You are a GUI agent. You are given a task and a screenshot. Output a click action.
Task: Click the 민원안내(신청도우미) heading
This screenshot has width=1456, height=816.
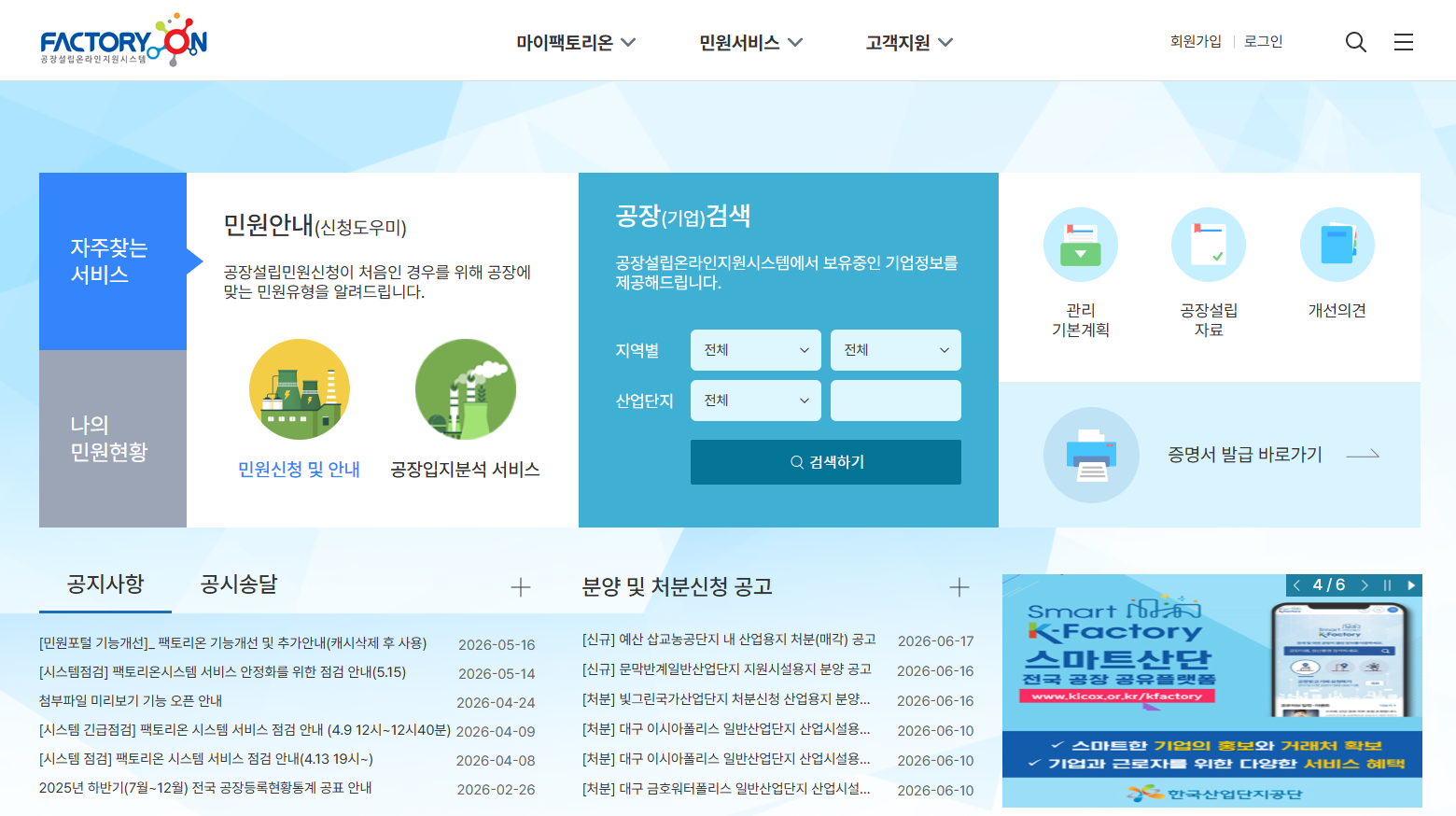(315, 226)
